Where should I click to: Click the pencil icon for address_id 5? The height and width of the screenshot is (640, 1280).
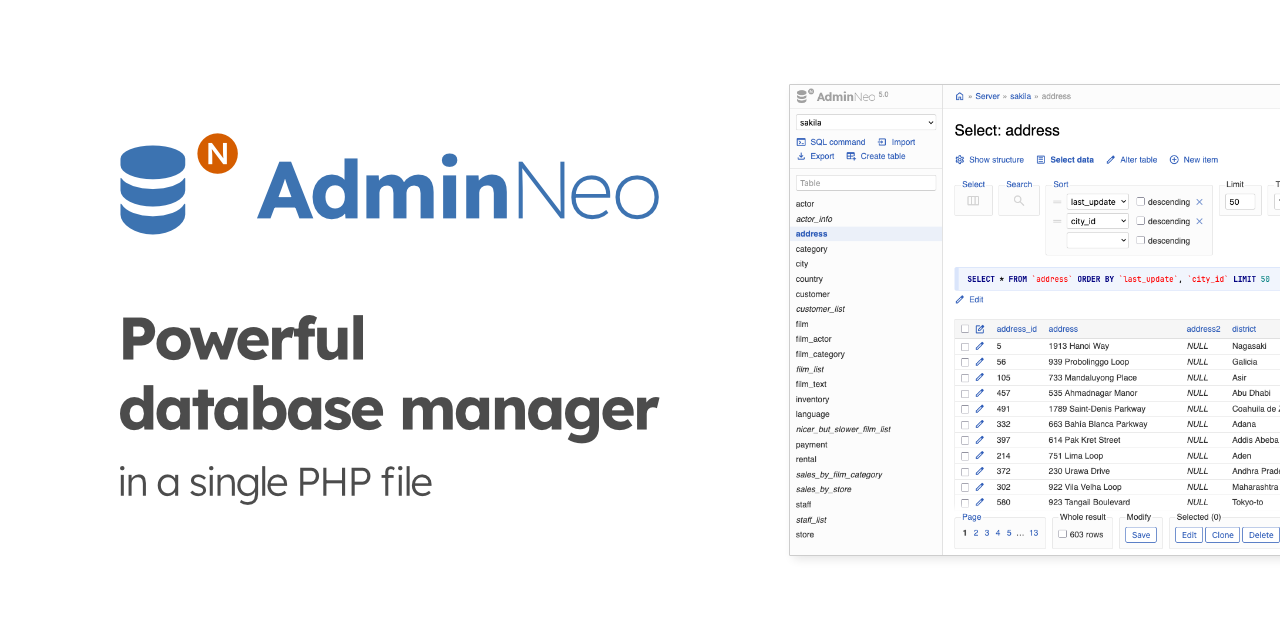[979, 346]
